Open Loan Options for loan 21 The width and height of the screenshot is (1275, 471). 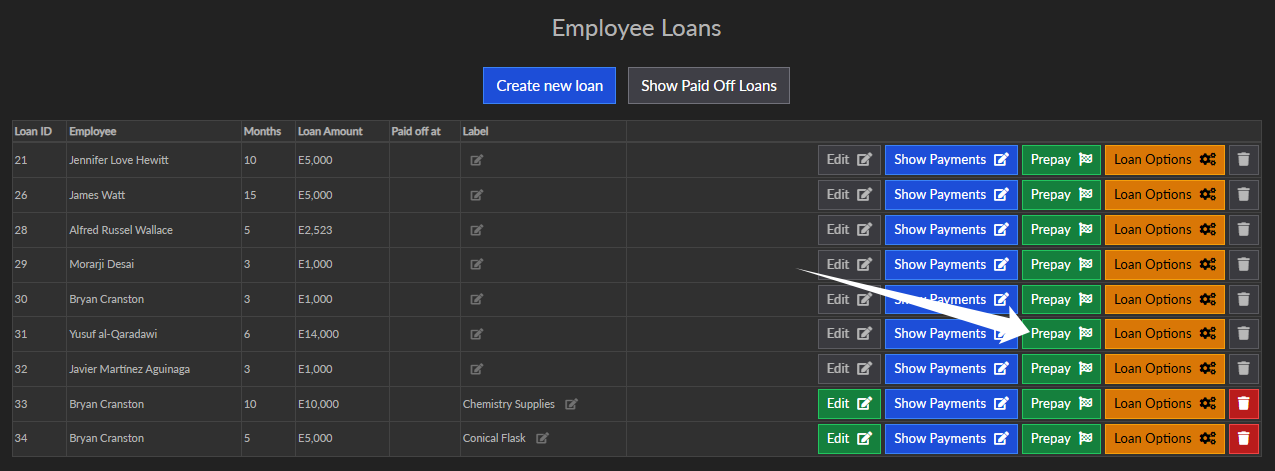1165,160
